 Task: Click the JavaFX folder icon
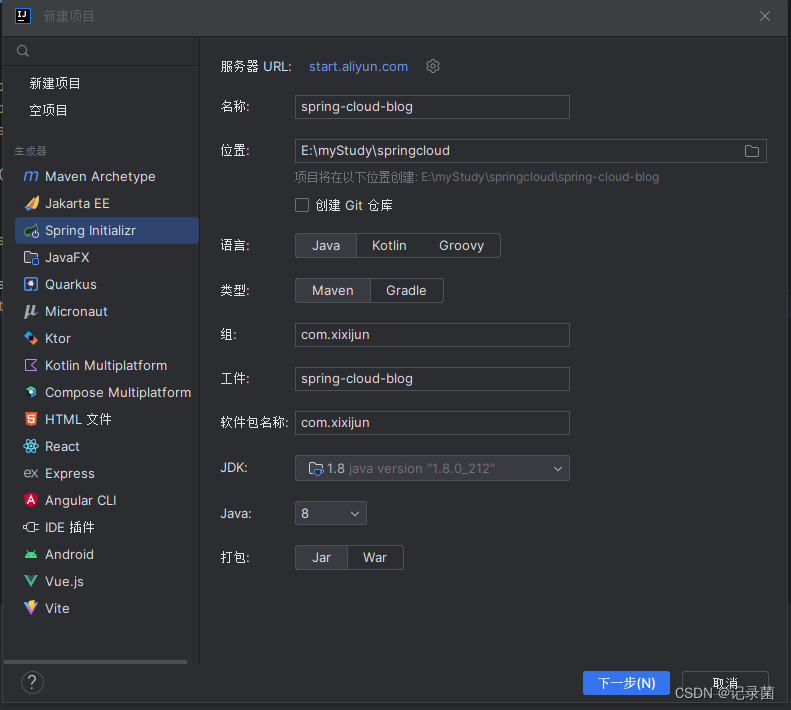31,258
